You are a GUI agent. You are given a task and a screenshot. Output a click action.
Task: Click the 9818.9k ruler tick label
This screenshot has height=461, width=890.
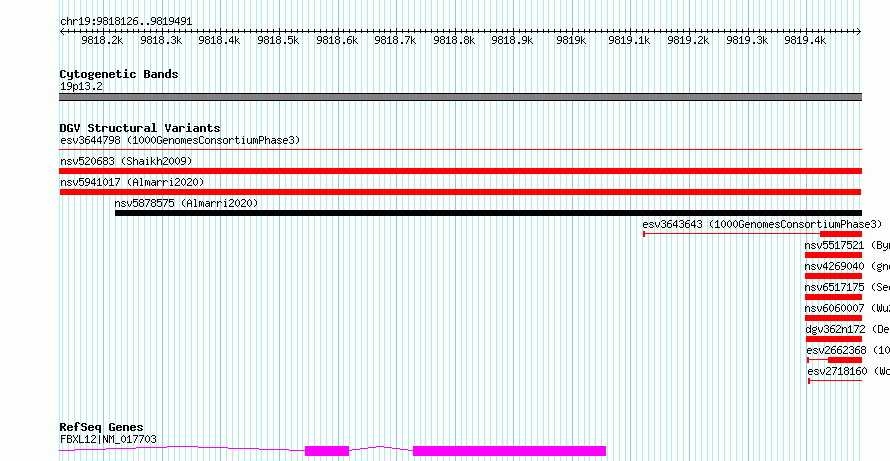point(513,40)
